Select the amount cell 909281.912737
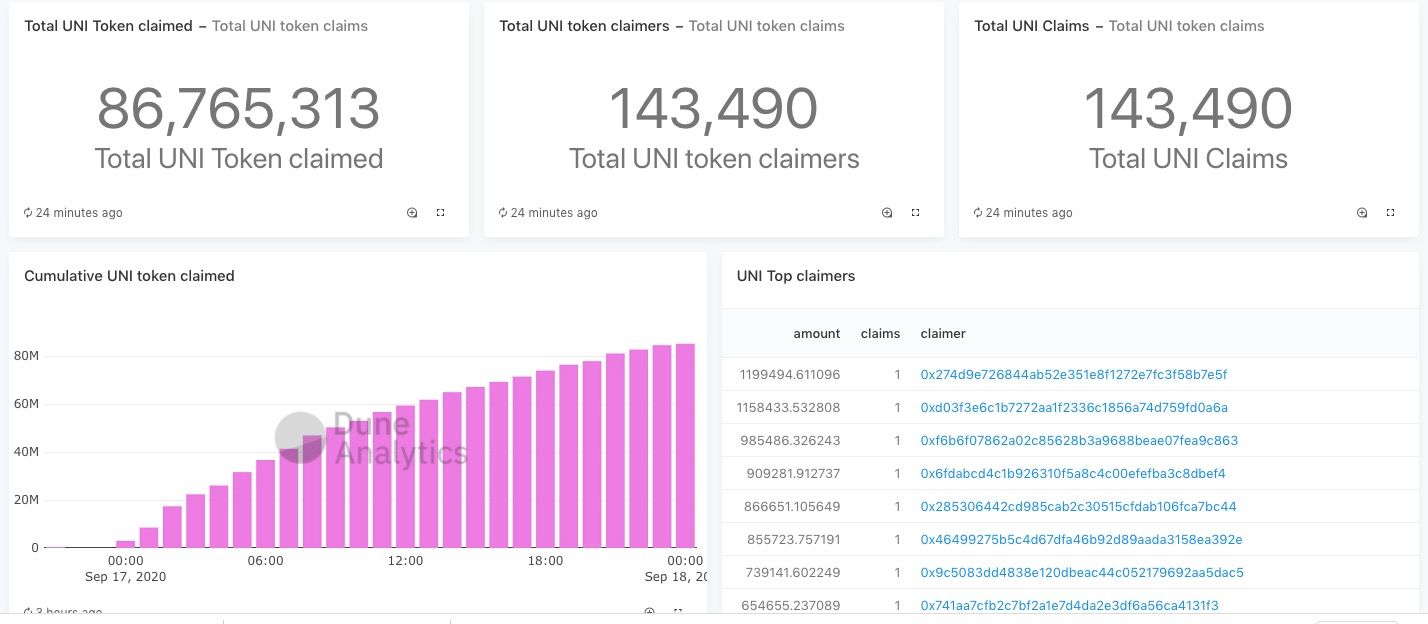 pos(794,474)
